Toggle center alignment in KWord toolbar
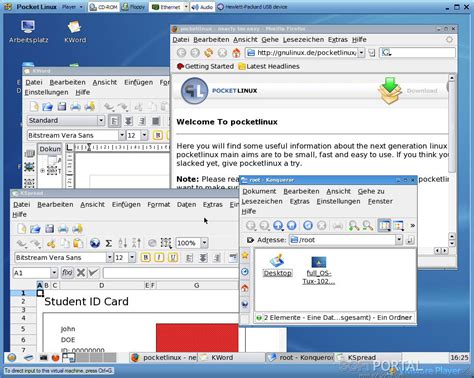Screen dimensions: 474x378 pyautogui.click(x=129, y=121)
